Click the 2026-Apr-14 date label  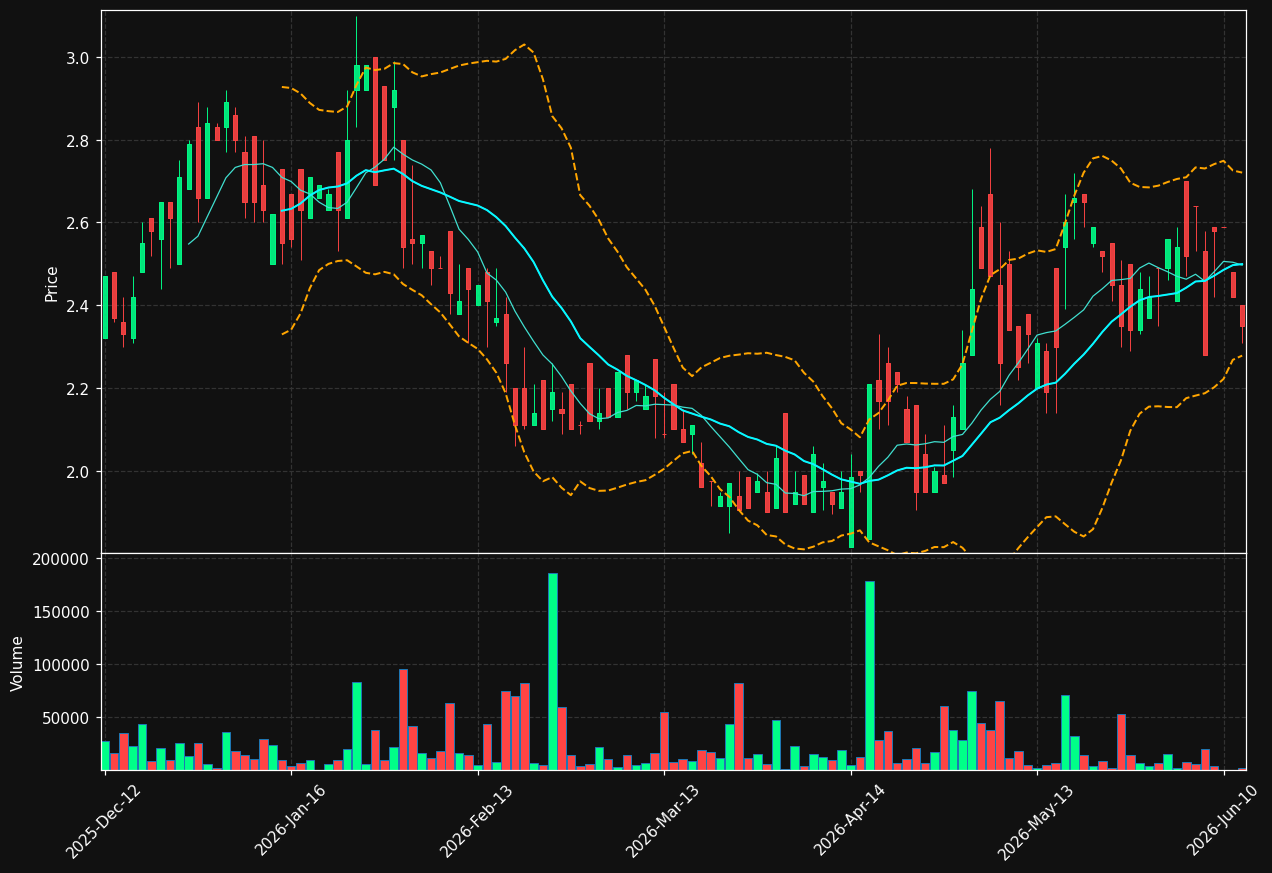coord(849,821)
